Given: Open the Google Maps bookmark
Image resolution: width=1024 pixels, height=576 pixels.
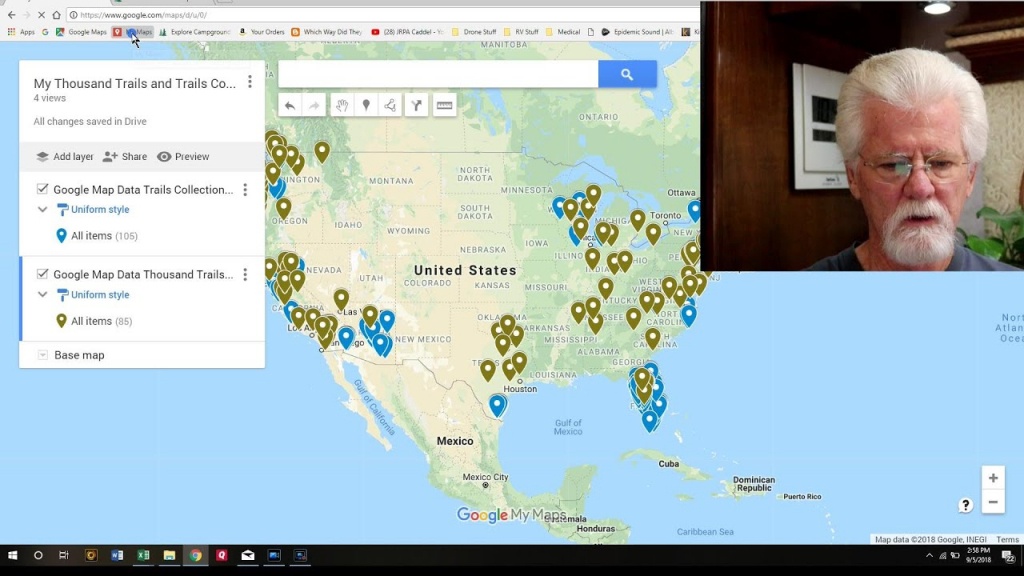Looking at the screenshot, I should [x=81, y=31].
